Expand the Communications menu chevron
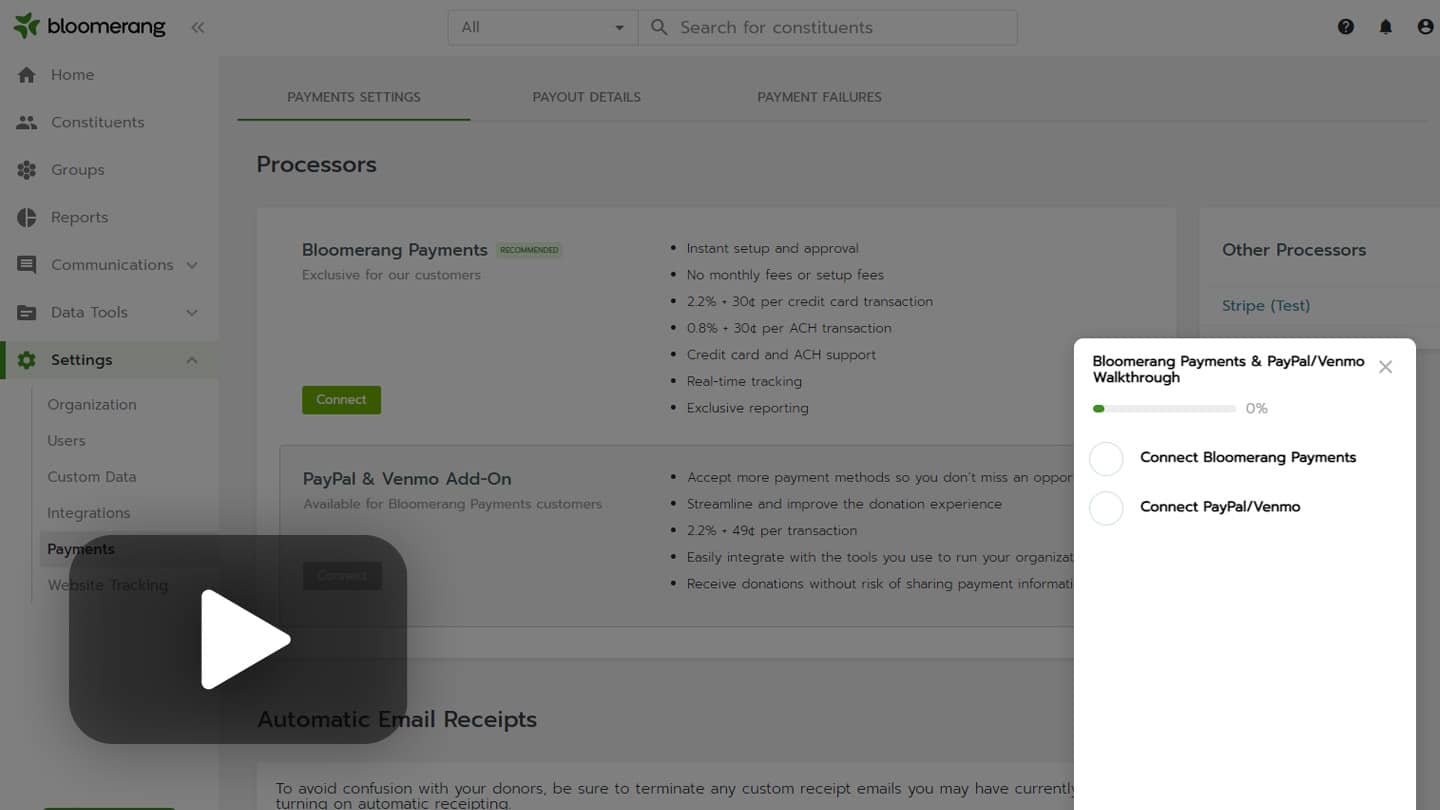This screenshot has height=810, width=1440. 192,265
